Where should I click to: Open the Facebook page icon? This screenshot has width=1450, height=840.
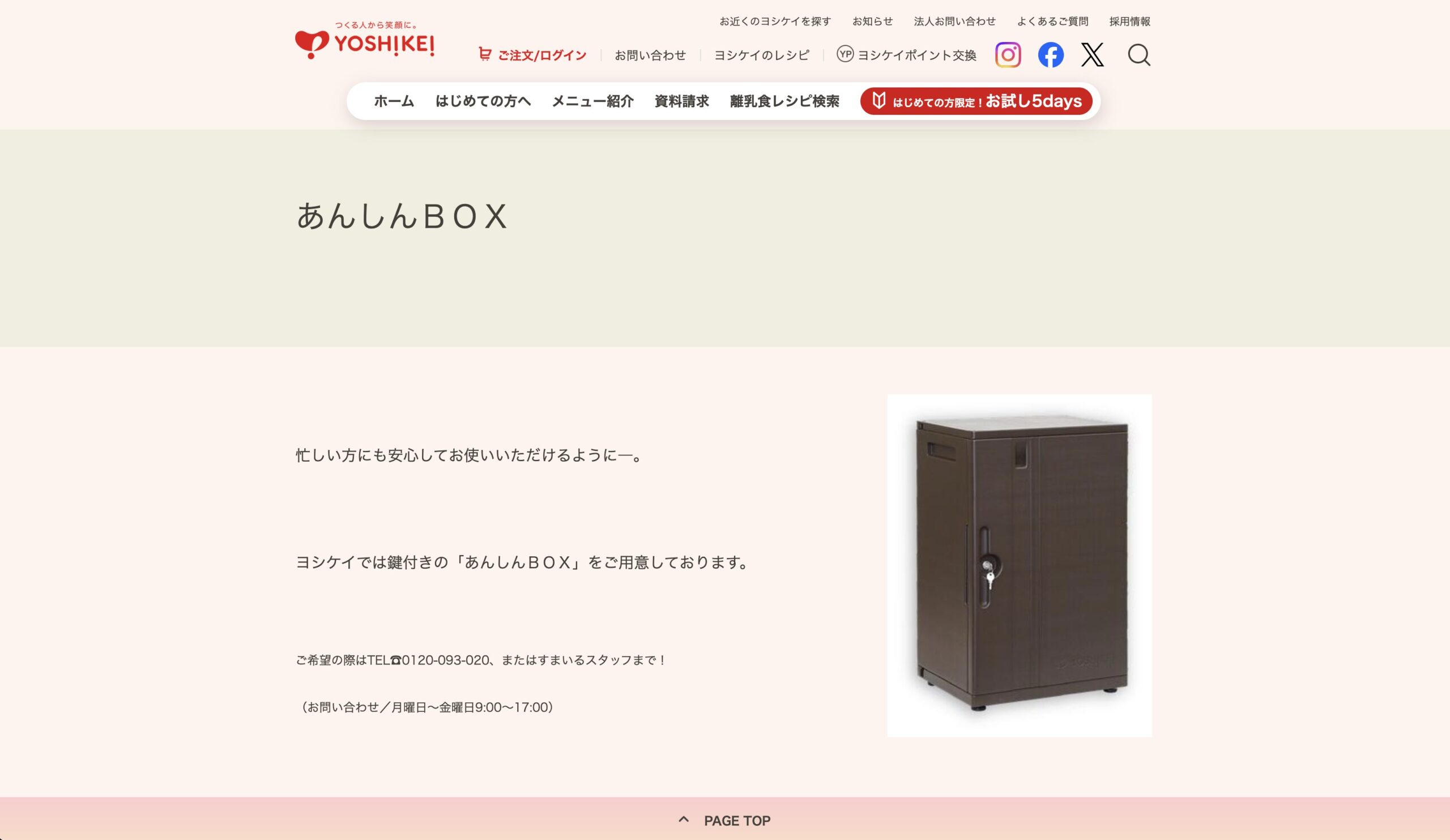(1050, 54)
